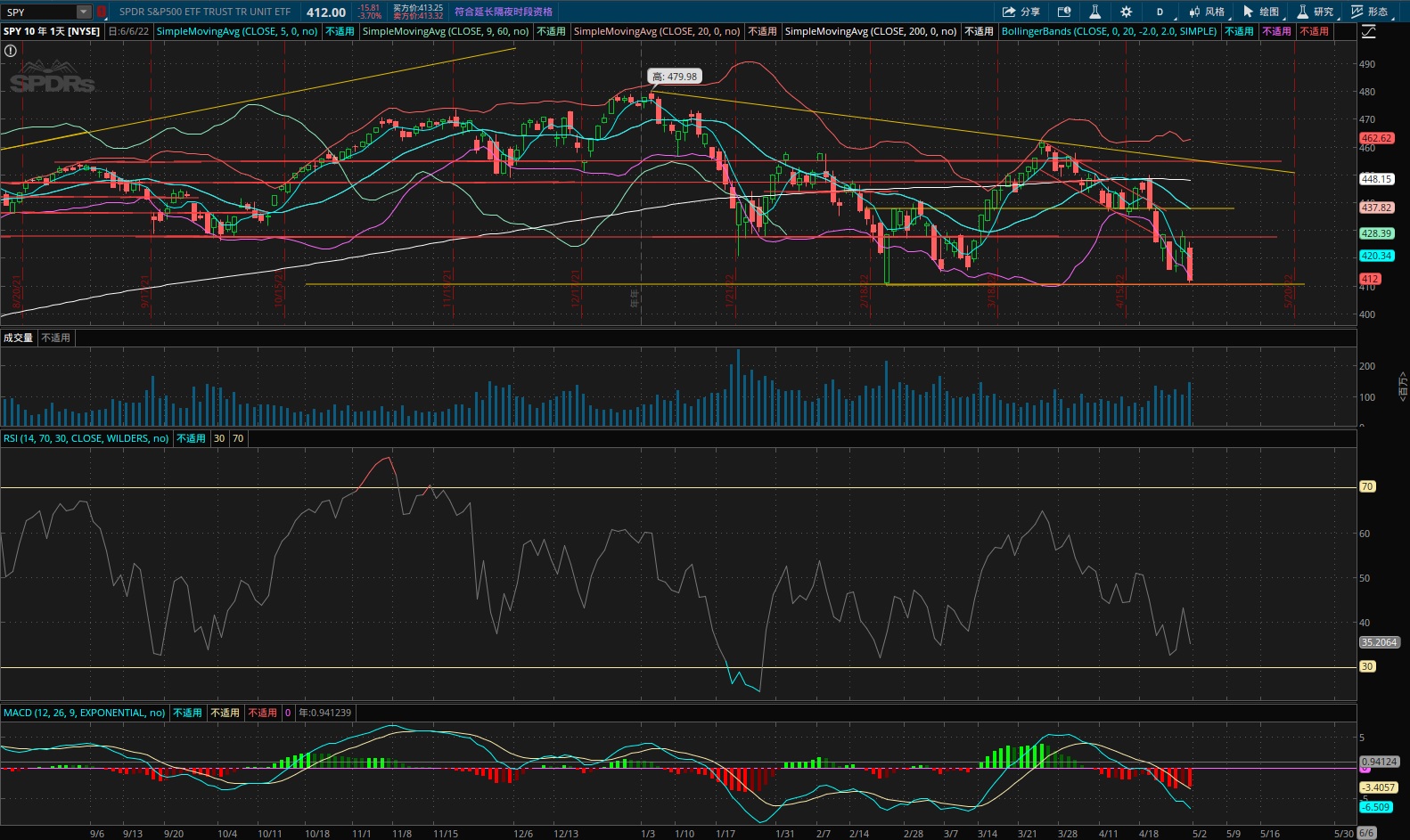Click the SPY 10 年 1天 [NYSE] label
The height and width of the screenshot is (840, 1410).
pyautogui.click(x=52, y=31)
